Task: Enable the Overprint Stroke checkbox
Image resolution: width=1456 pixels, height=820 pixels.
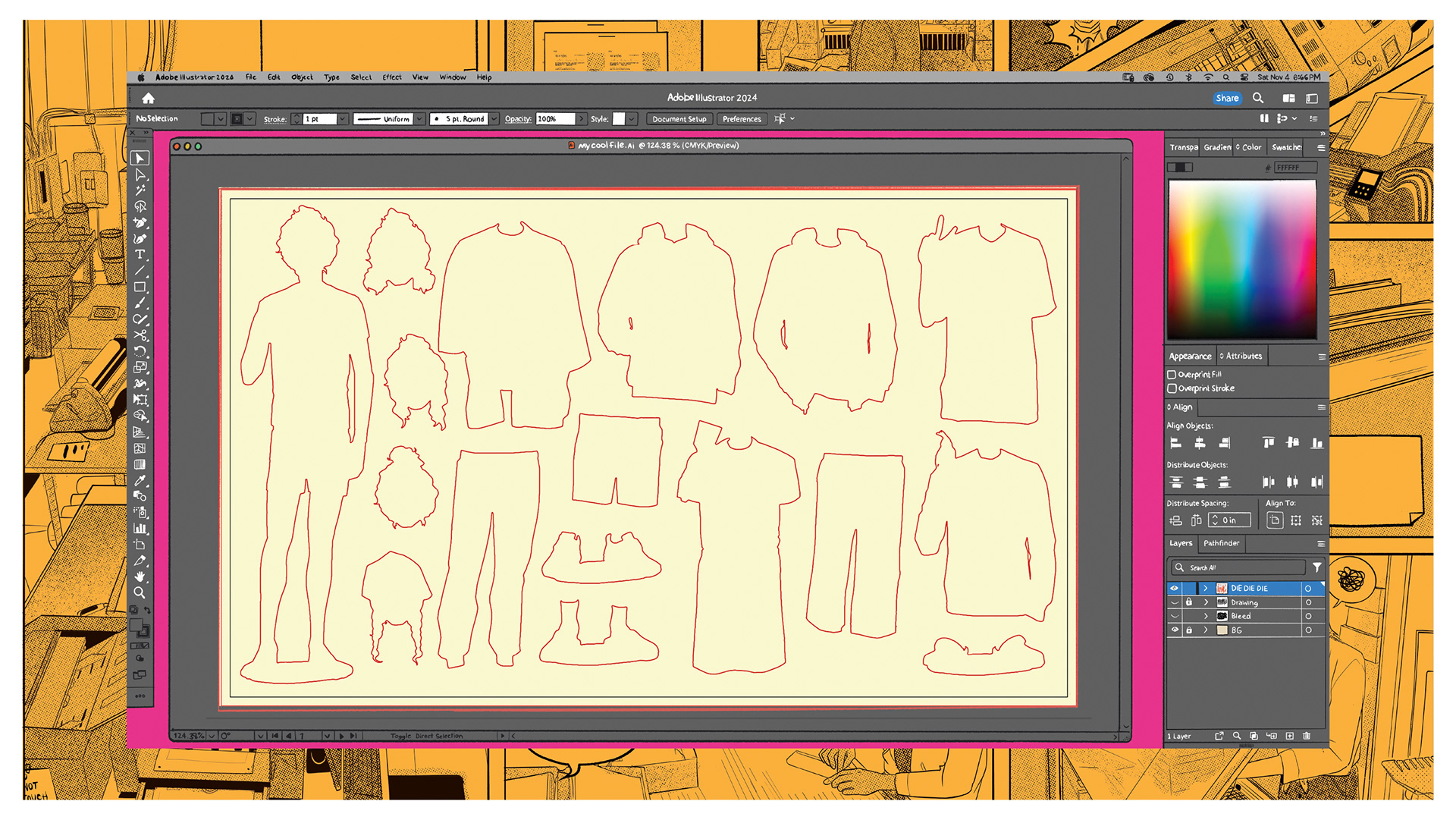Action: tap(1172, 388)
